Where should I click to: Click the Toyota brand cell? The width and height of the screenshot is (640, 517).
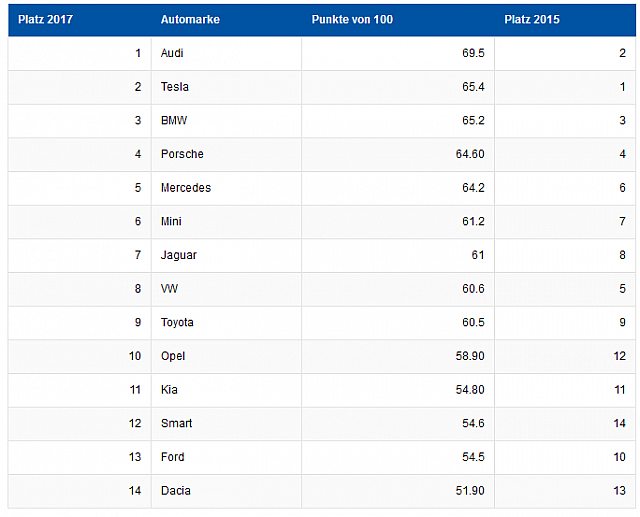coord(177,322)
